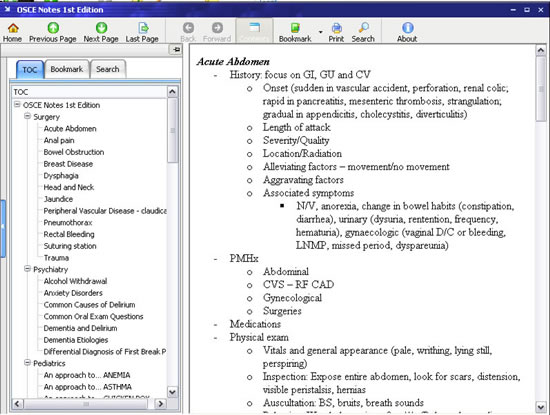Open Anxiety Disorders topic
Image resolution: width=550 pixels, height=415 pixels.
[x=73, y=293]
